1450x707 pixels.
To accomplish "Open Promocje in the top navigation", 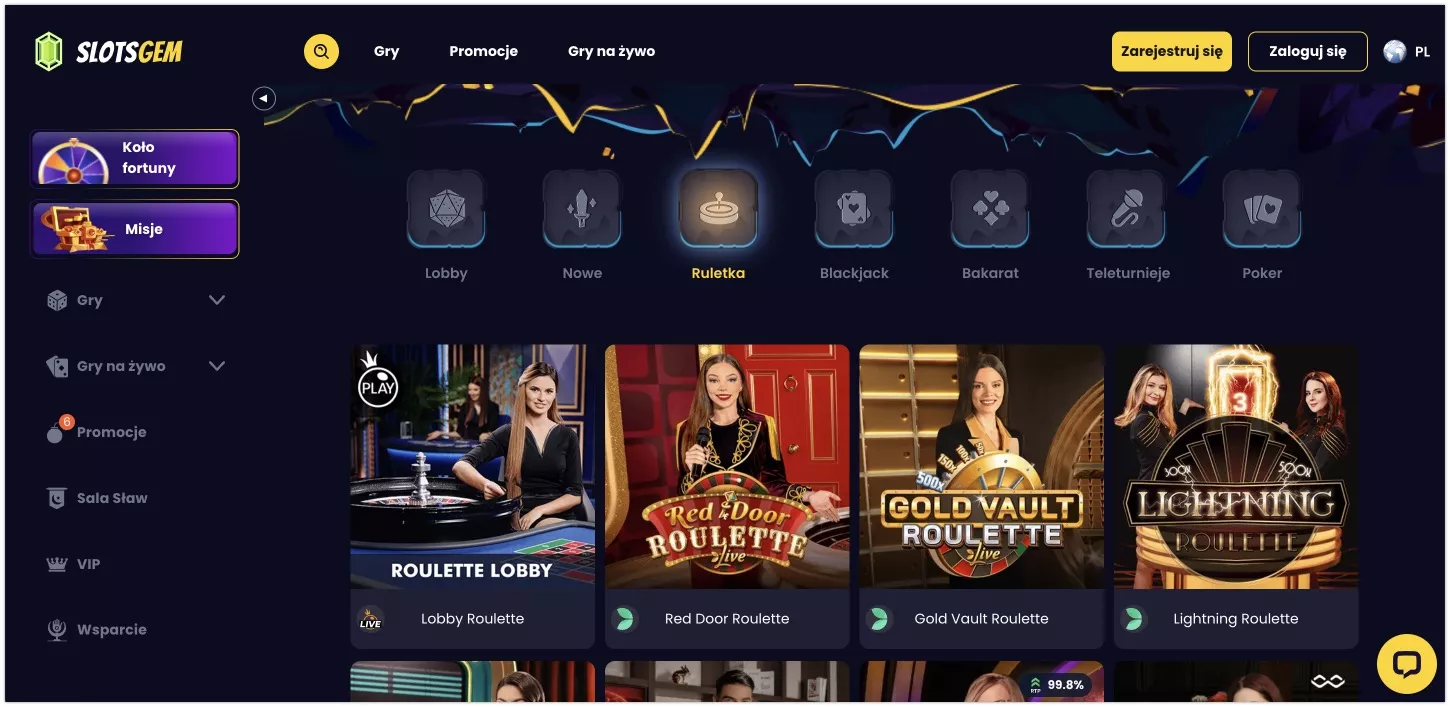I will coord(483,51).
